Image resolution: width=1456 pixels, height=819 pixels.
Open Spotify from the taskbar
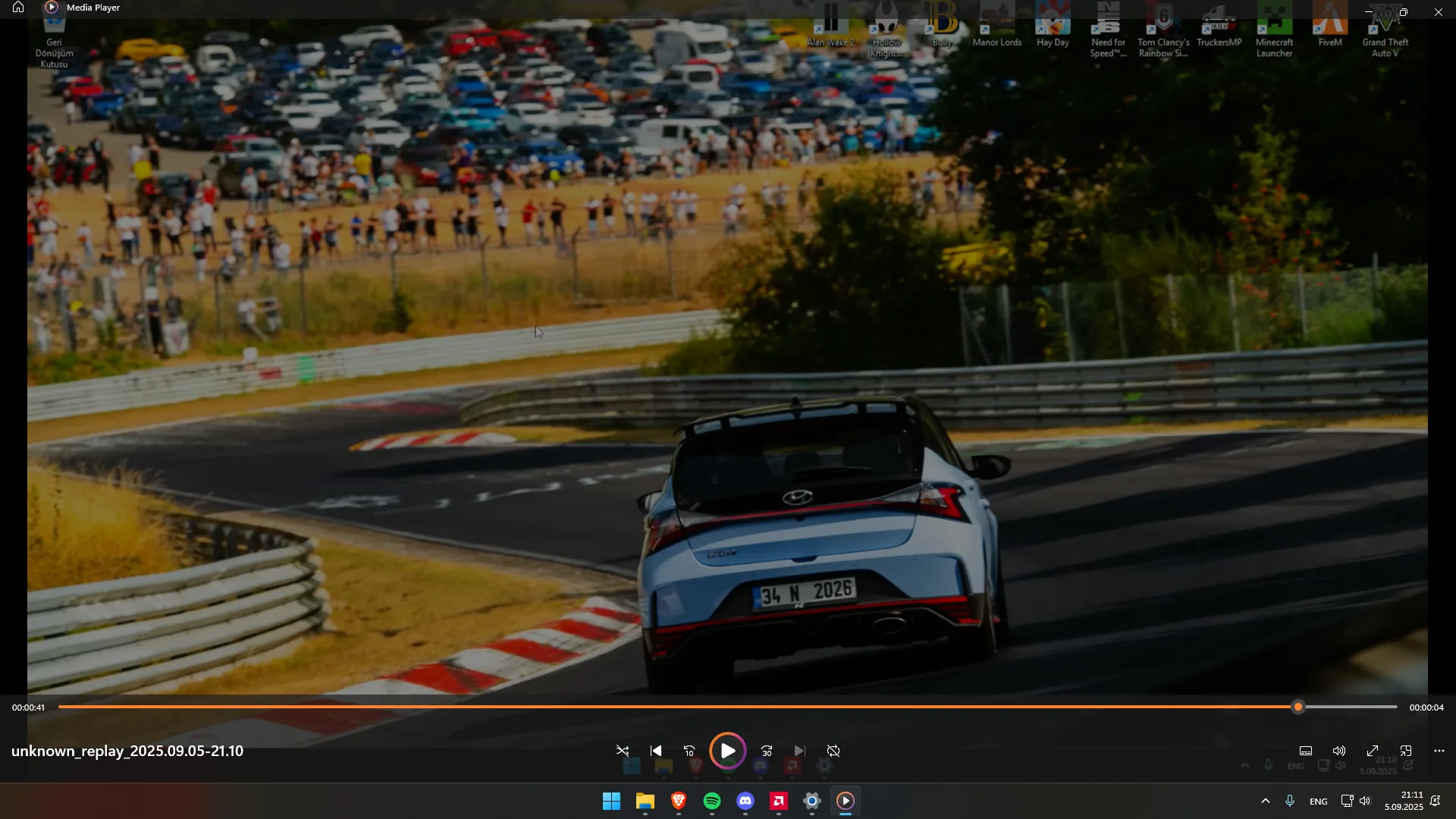(712, 802)
